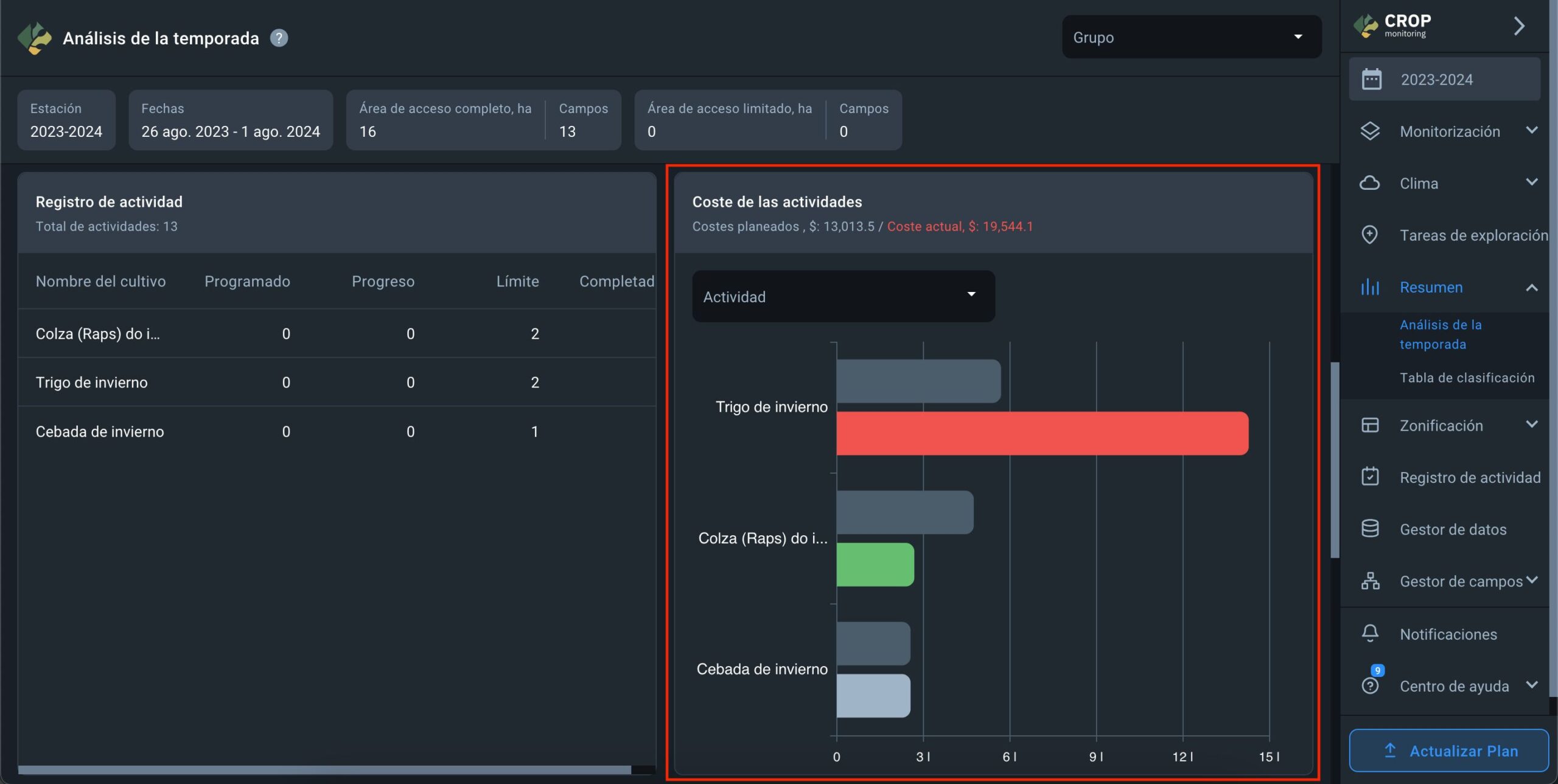The width and height of the screenshot is (1558, 784).
Task: Open the Gestor de datos database icon
Action: 1370,529
